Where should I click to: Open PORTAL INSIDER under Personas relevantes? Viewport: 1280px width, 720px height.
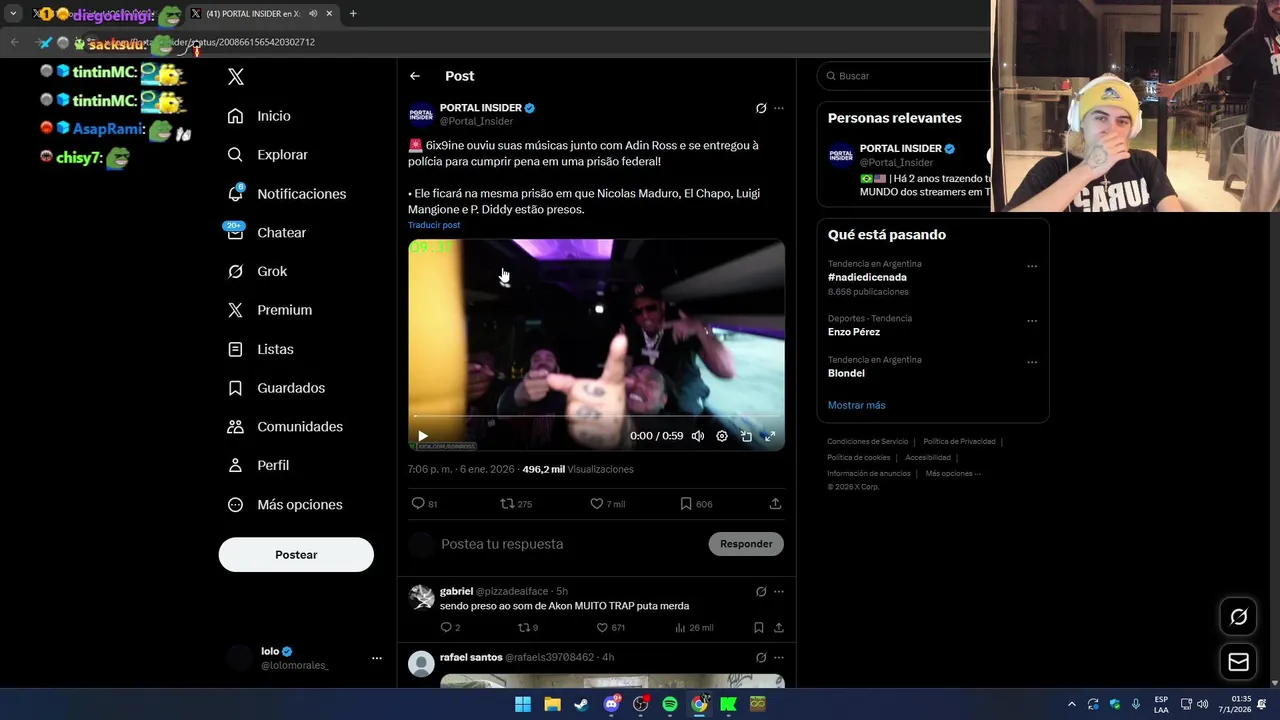[x=900, y=148]
